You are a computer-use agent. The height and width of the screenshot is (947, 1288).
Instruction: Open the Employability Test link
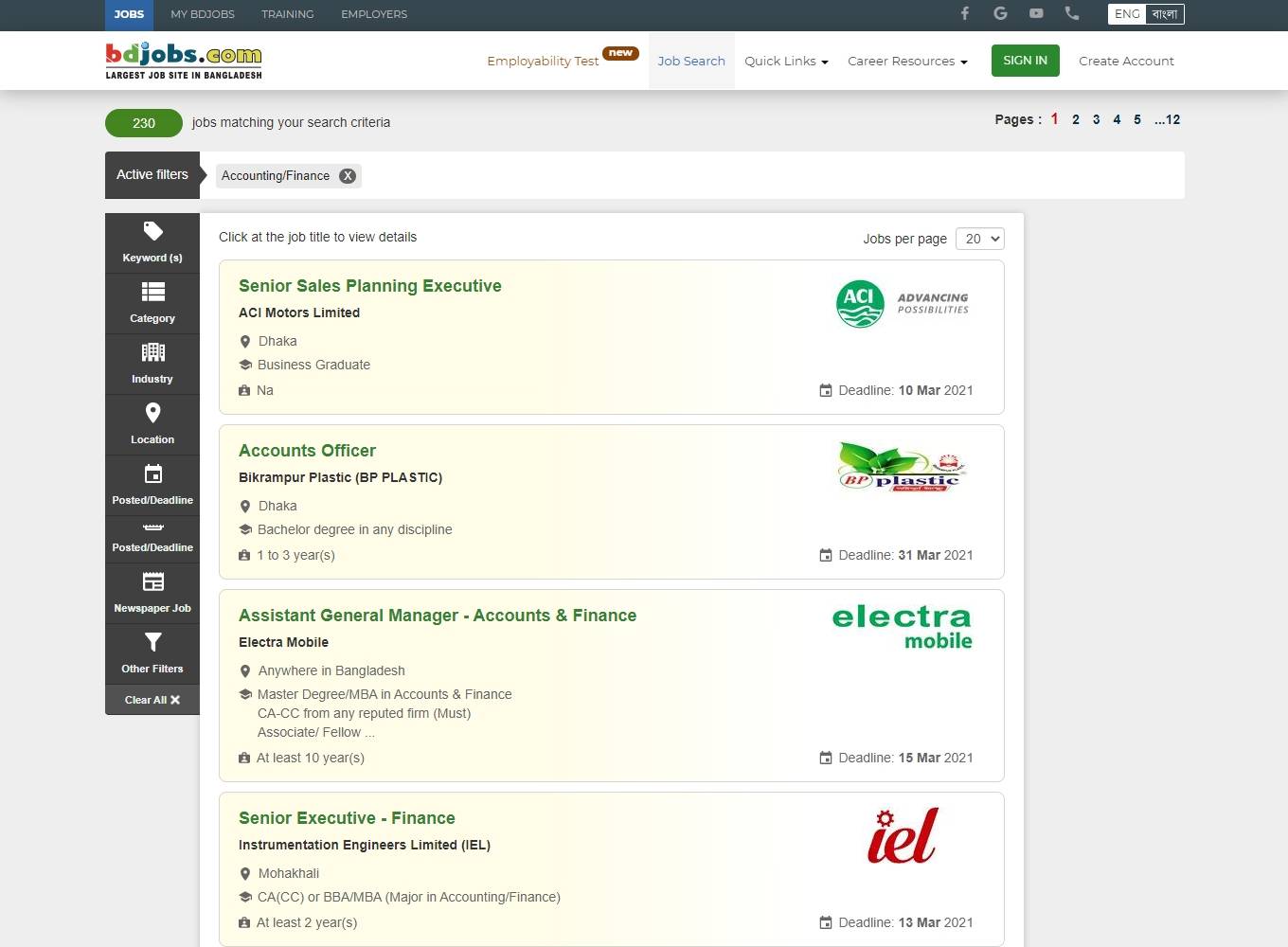click(543, 61)
